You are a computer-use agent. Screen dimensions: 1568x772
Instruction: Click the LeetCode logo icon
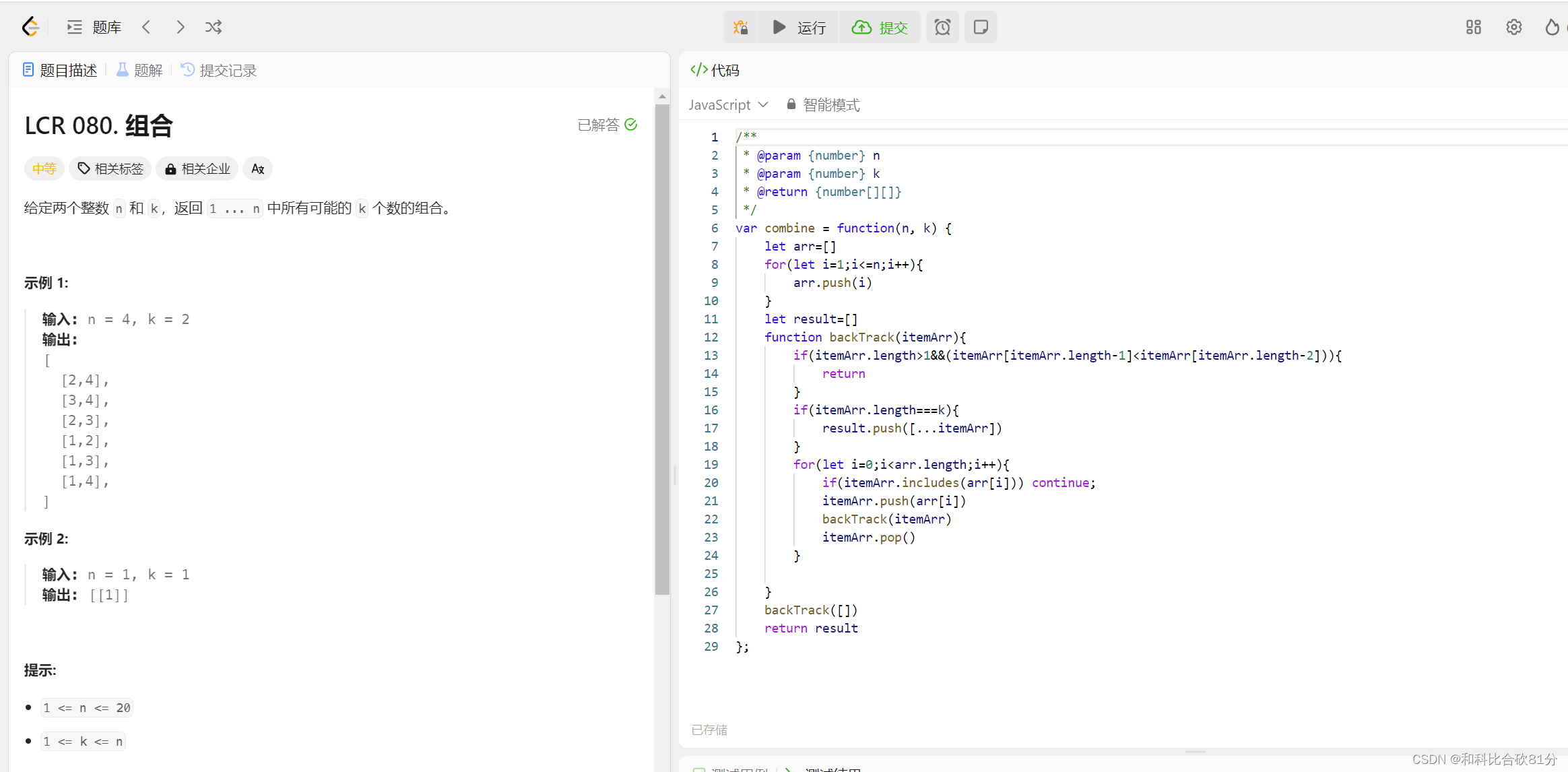coord(30,27)
